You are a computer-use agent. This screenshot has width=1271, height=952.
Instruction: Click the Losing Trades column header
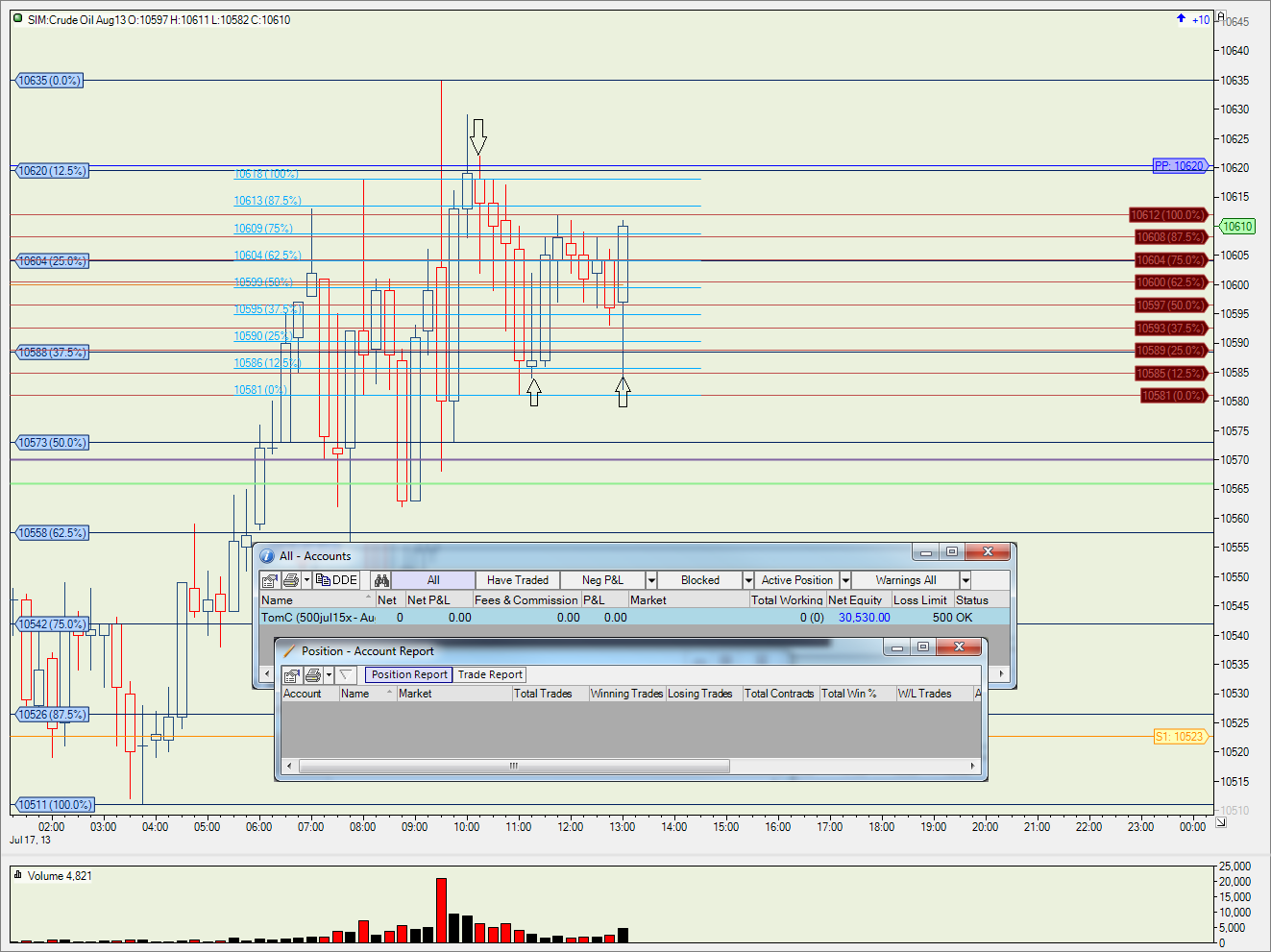(x=703, y=694)
